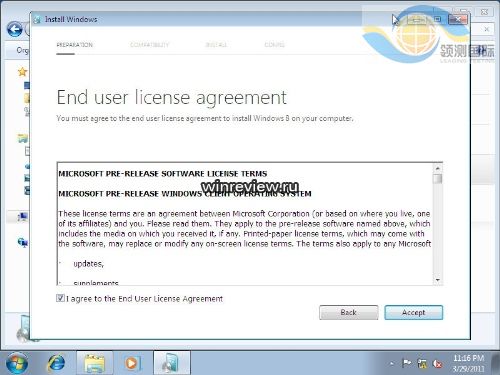This screenshot has width=500, height=375.
Task: Open the Windows Start menu orb
Action: tap(17, 363)
